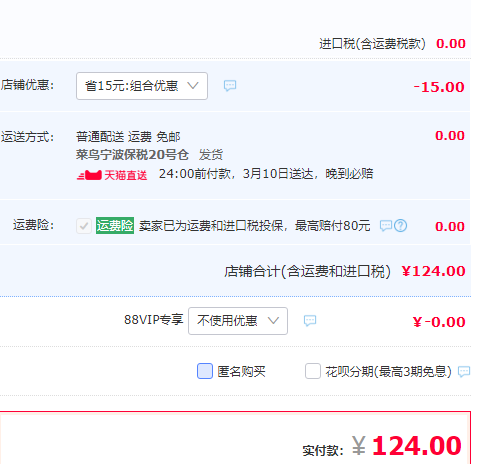Toggle the 运费险 insurance checkbox
Screen dimensions: 477x464
[x=84, y=226]
